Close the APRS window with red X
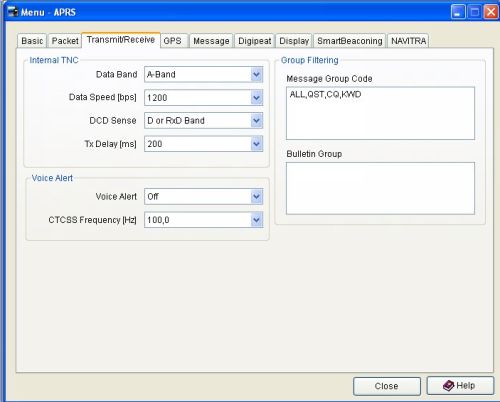The height and width of the screenshot is (402, 500). (491, 12)
